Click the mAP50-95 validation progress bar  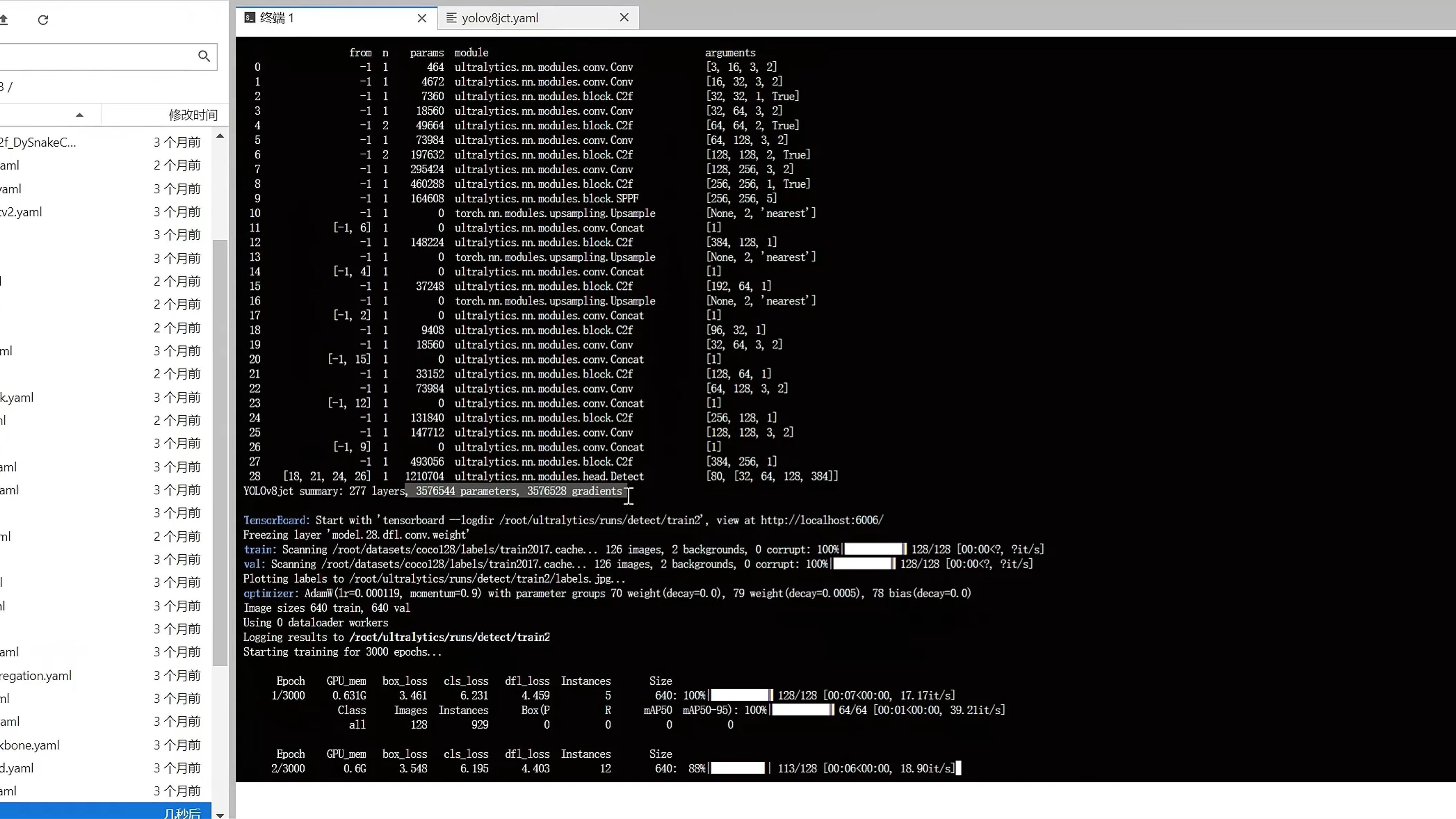[803, 710]
